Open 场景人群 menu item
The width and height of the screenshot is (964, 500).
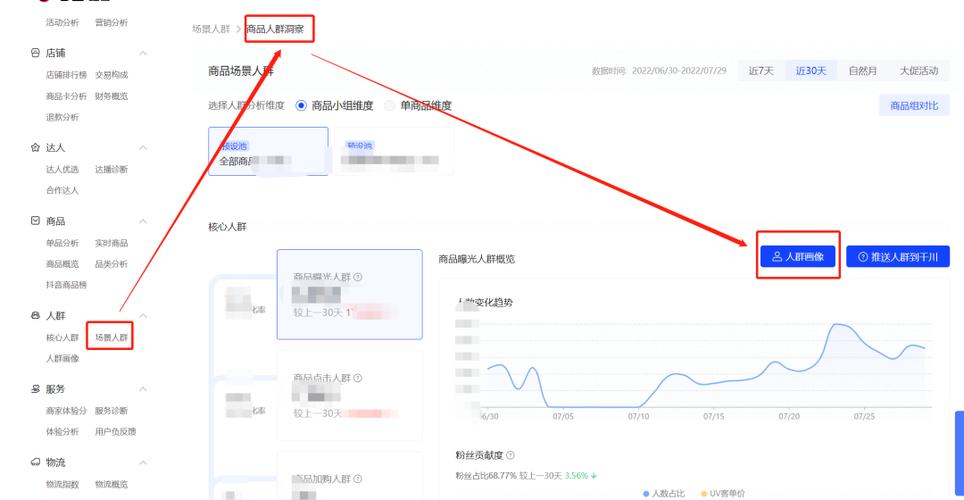click(x=111, y=337)
